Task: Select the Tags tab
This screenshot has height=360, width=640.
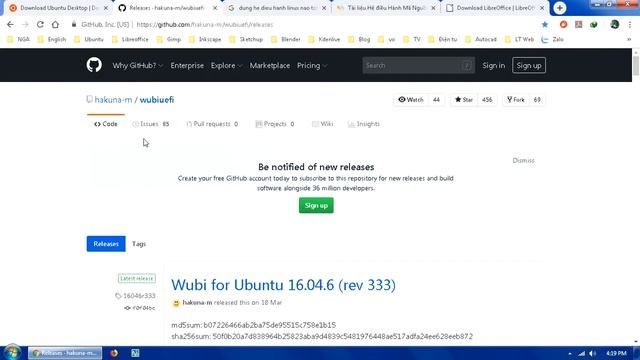Action: click(x=139, y=244)
